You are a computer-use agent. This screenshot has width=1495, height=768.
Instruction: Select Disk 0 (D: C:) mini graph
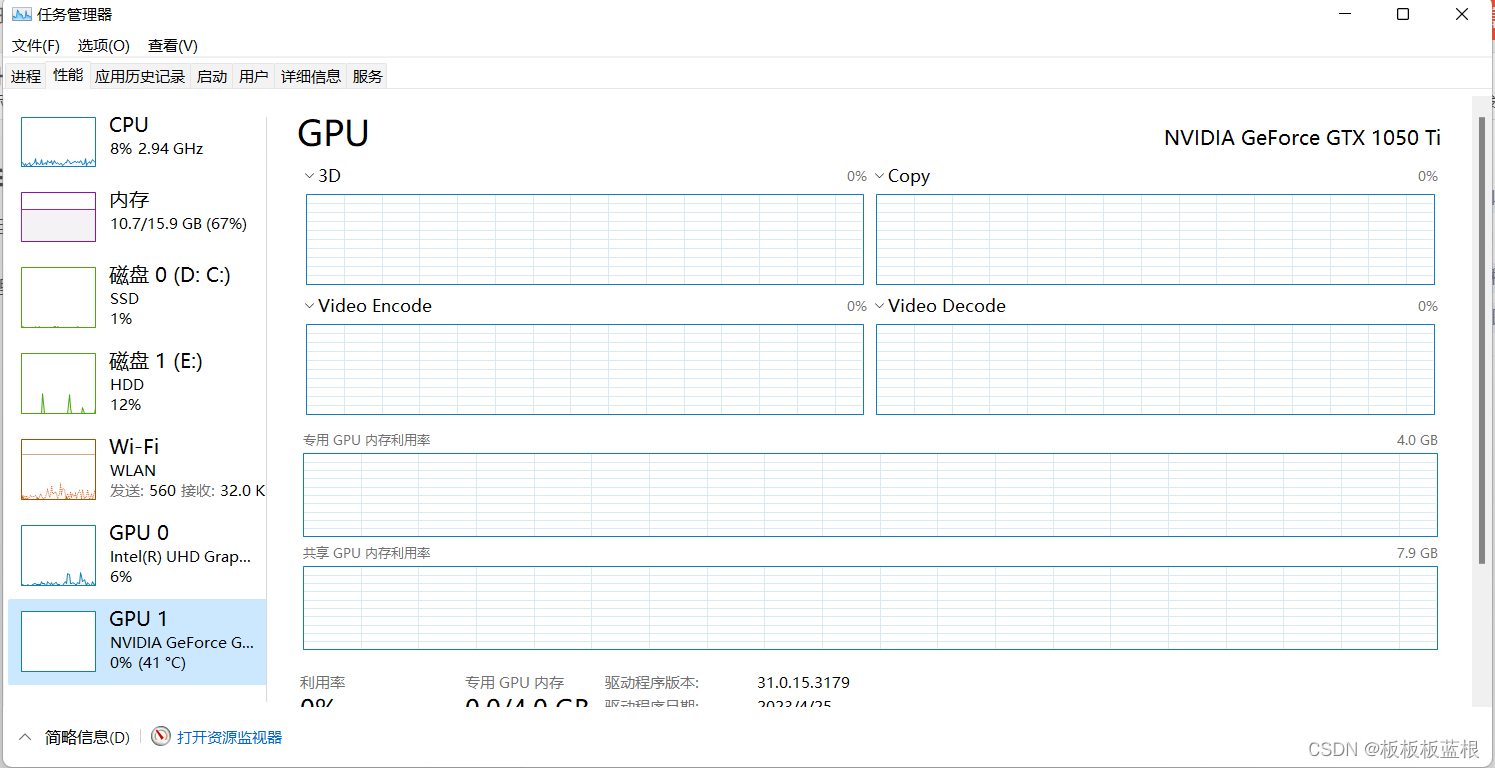(x=58, y=297)
